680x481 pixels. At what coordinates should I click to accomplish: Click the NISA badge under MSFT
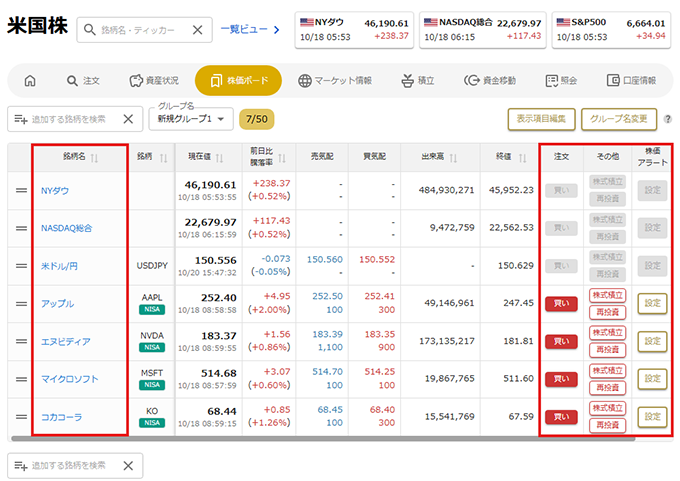pyautogui.click(x=152, y=385)
